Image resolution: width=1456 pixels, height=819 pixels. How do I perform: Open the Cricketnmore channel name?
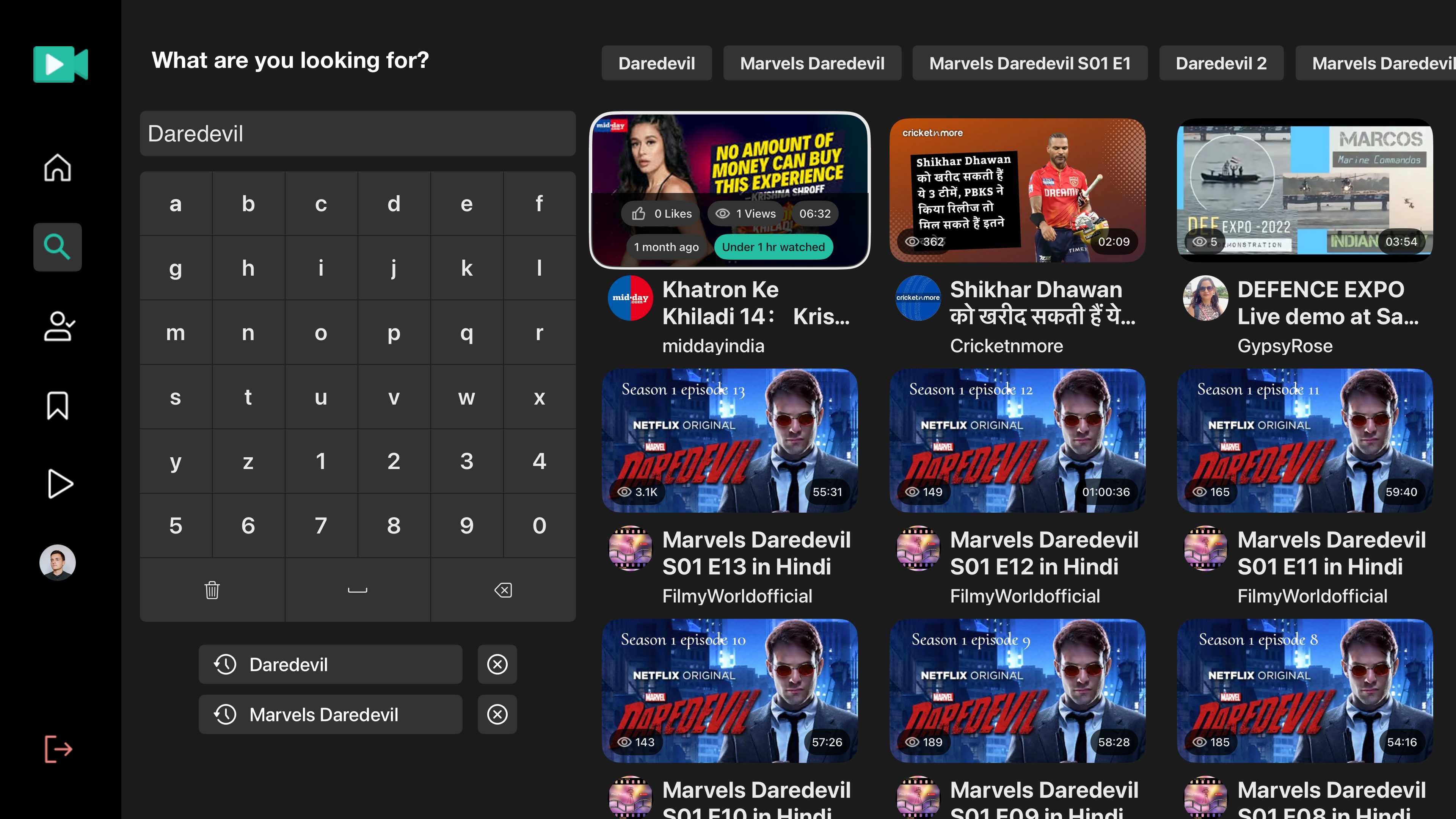[x=1006, y=346]
